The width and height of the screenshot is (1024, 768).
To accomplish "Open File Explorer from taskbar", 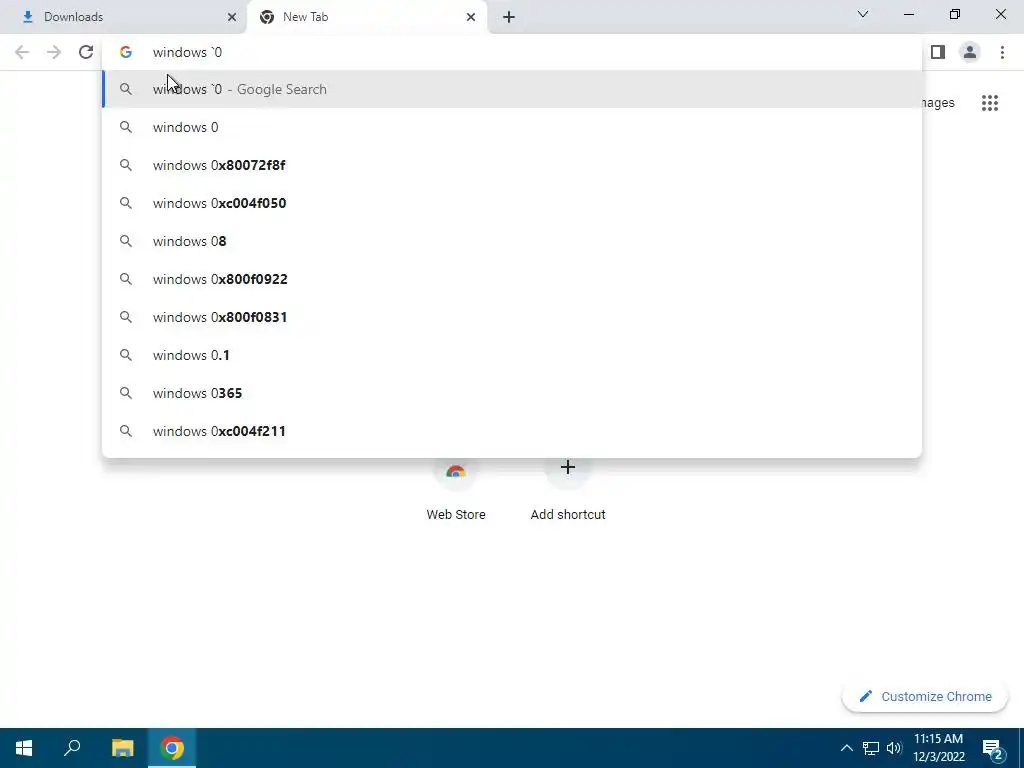I will tap(122, 748).
